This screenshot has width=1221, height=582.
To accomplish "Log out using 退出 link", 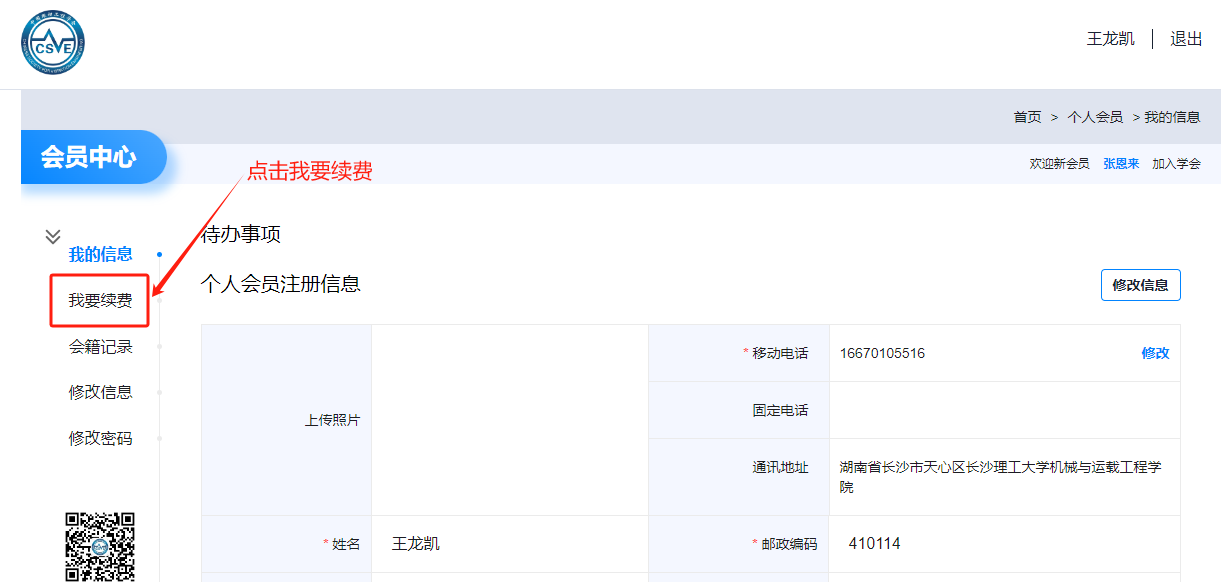I will point(1186,39).
